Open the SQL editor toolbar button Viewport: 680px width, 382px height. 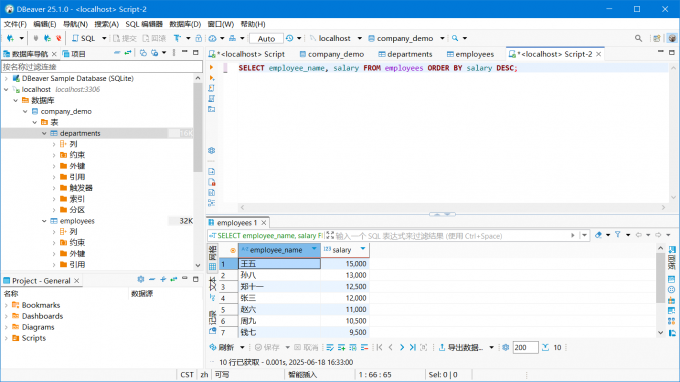(x=84, y=38)
